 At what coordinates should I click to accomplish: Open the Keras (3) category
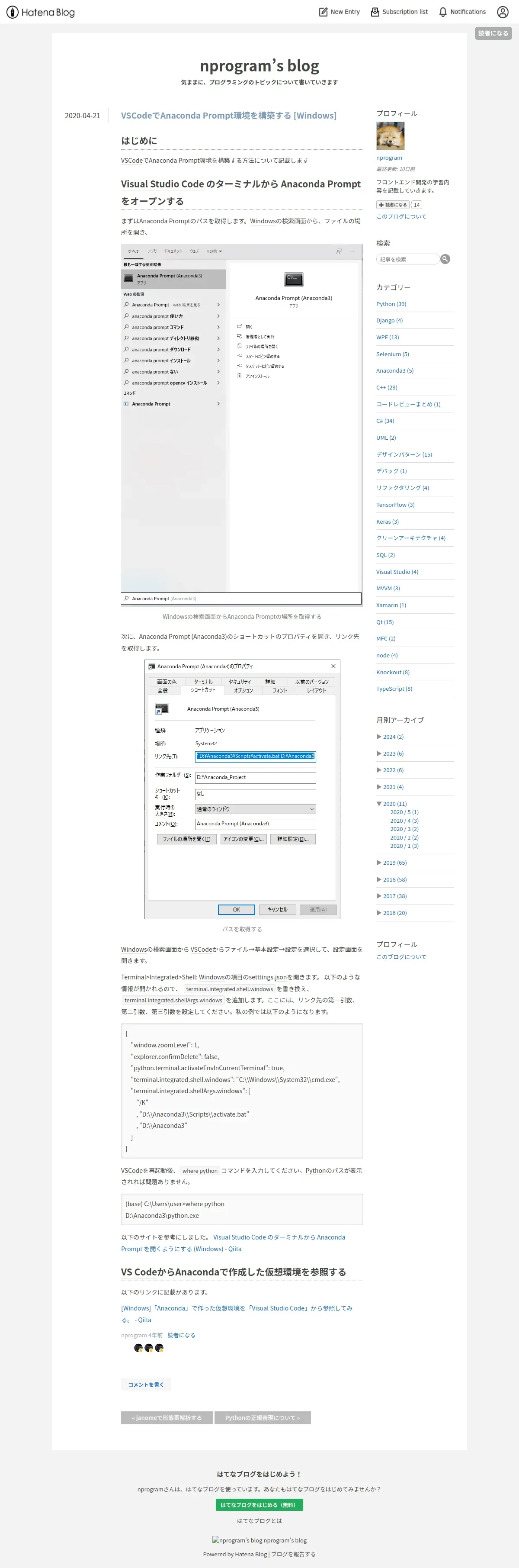point(388,522)
